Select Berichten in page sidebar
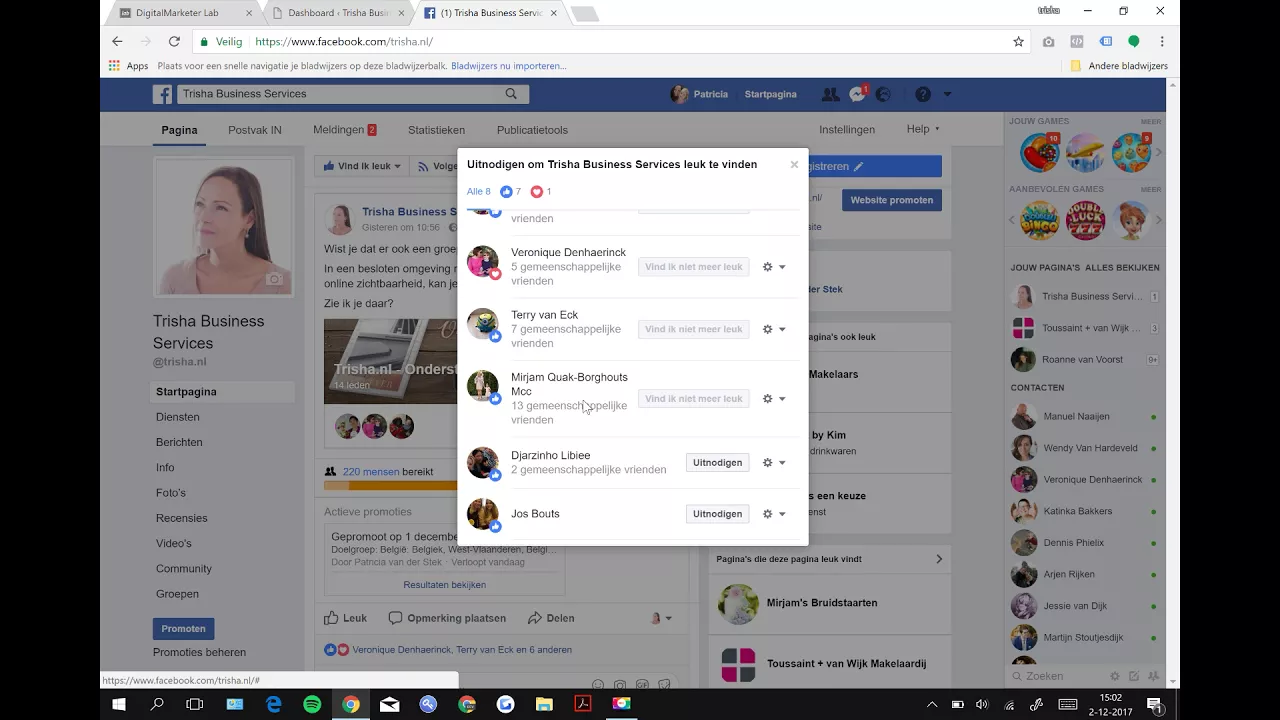1280x720 pixels. click(179, 442)
